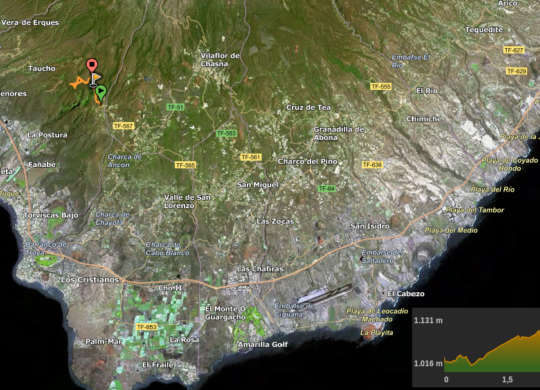Click the El Monte O Guargacho label
Screen dimensions: 540x390
225,313
